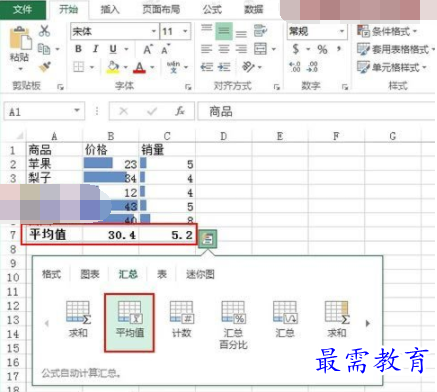This screenshot has height=392, width=437.
Task: Increase font size with large A
Action: pyautogui.click(x=148, y=49)
